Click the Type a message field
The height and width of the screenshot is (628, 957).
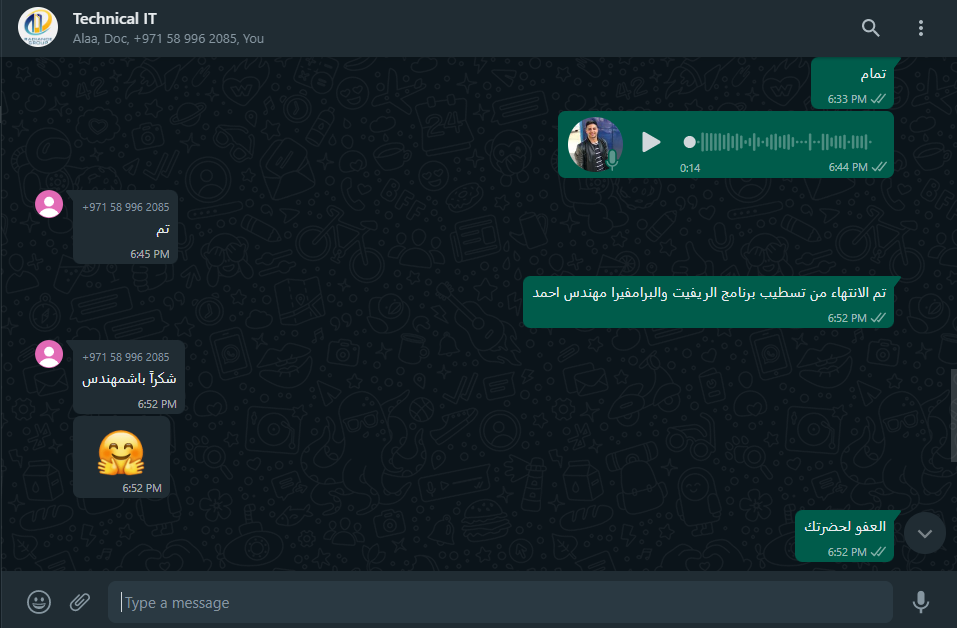click(500, 602)
